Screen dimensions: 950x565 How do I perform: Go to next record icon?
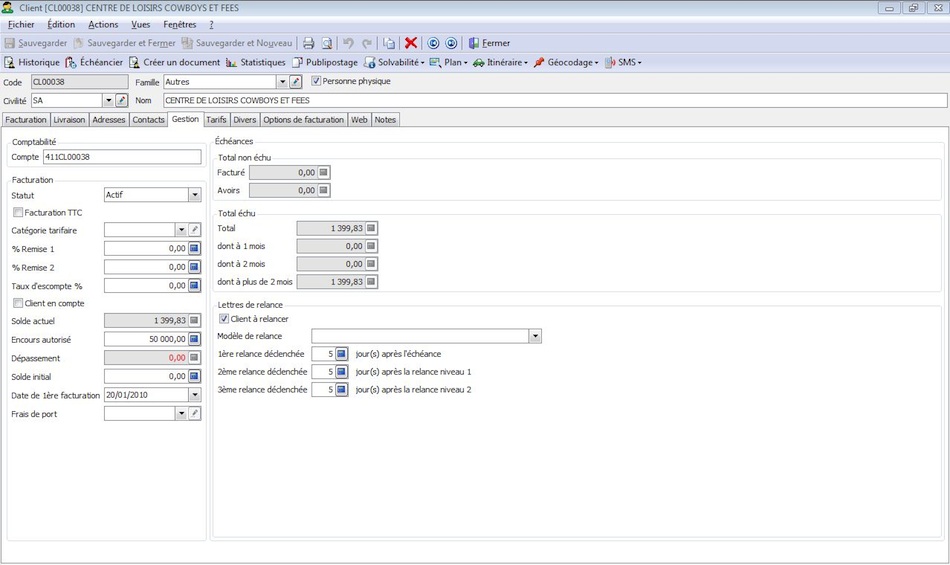(x=451, y=43)
